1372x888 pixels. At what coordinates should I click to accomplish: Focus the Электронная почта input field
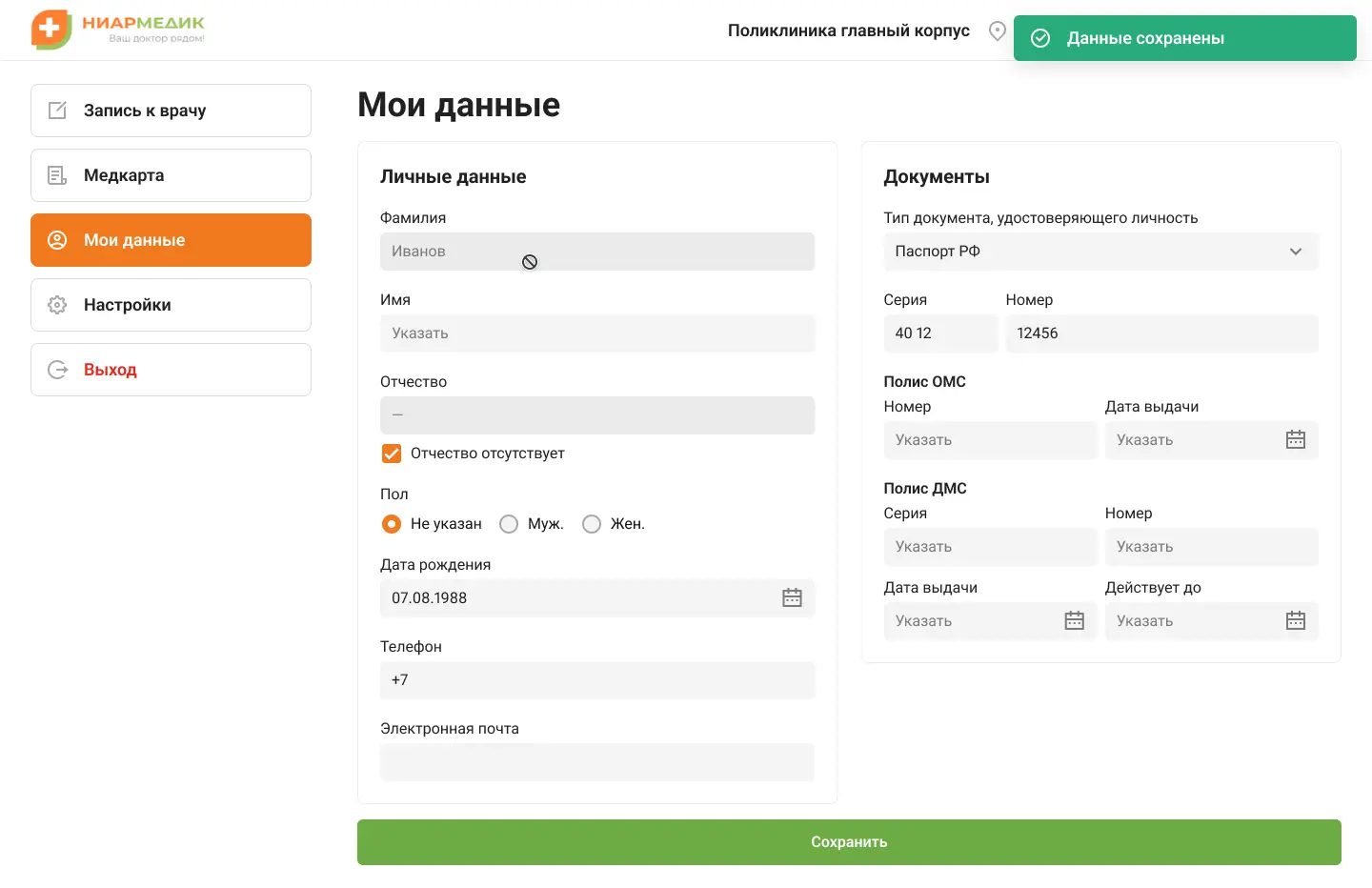[597, 762]
